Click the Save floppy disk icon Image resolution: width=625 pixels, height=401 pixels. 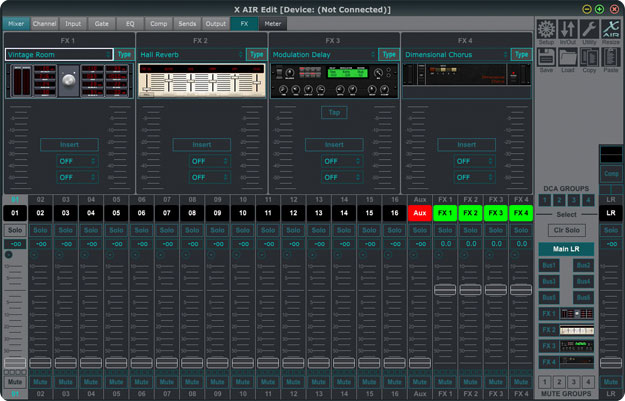(546, 58)
